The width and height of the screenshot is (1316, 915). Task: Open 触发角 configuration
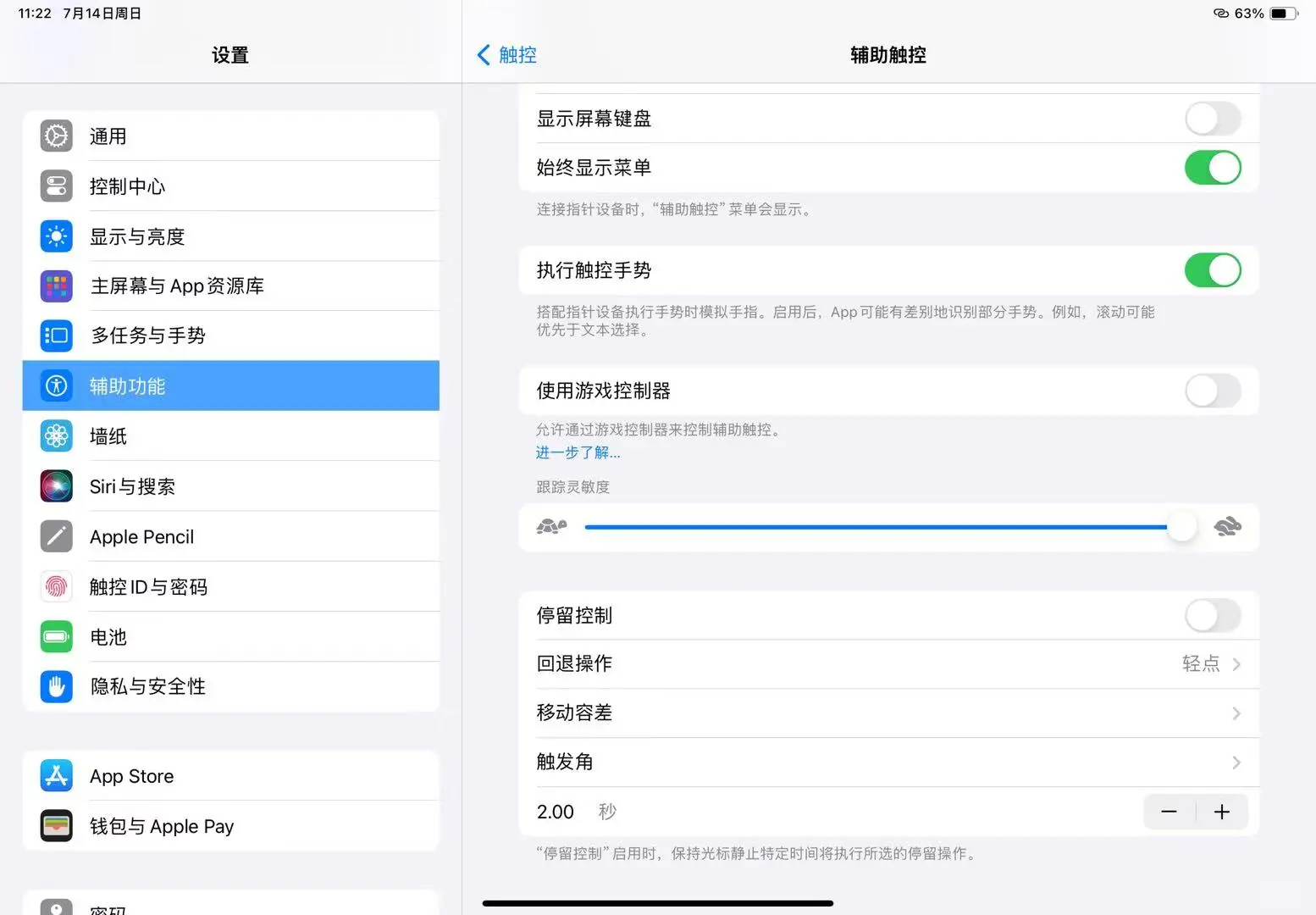[x=887, y=762]
